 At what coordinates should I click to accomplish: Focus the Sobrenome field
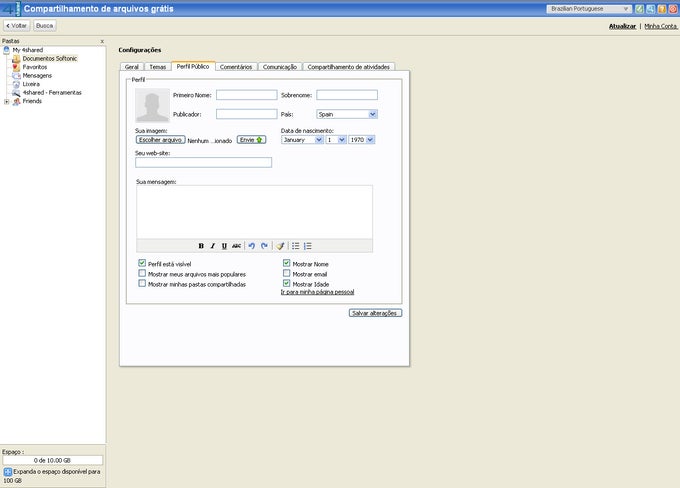347,95
